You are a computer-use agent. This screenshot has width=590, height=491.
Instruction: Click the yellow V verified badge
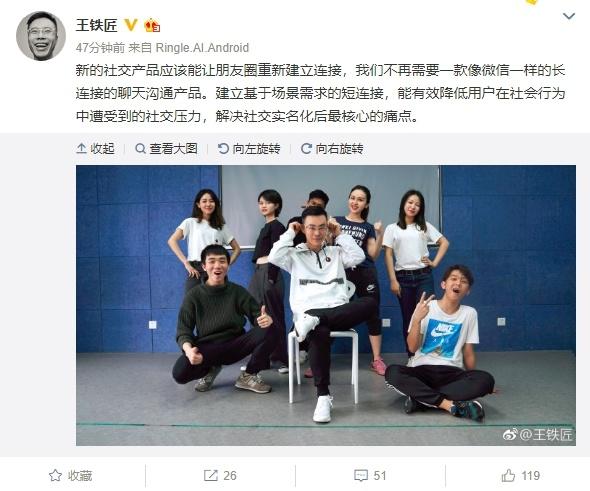[x=131, y=25]
